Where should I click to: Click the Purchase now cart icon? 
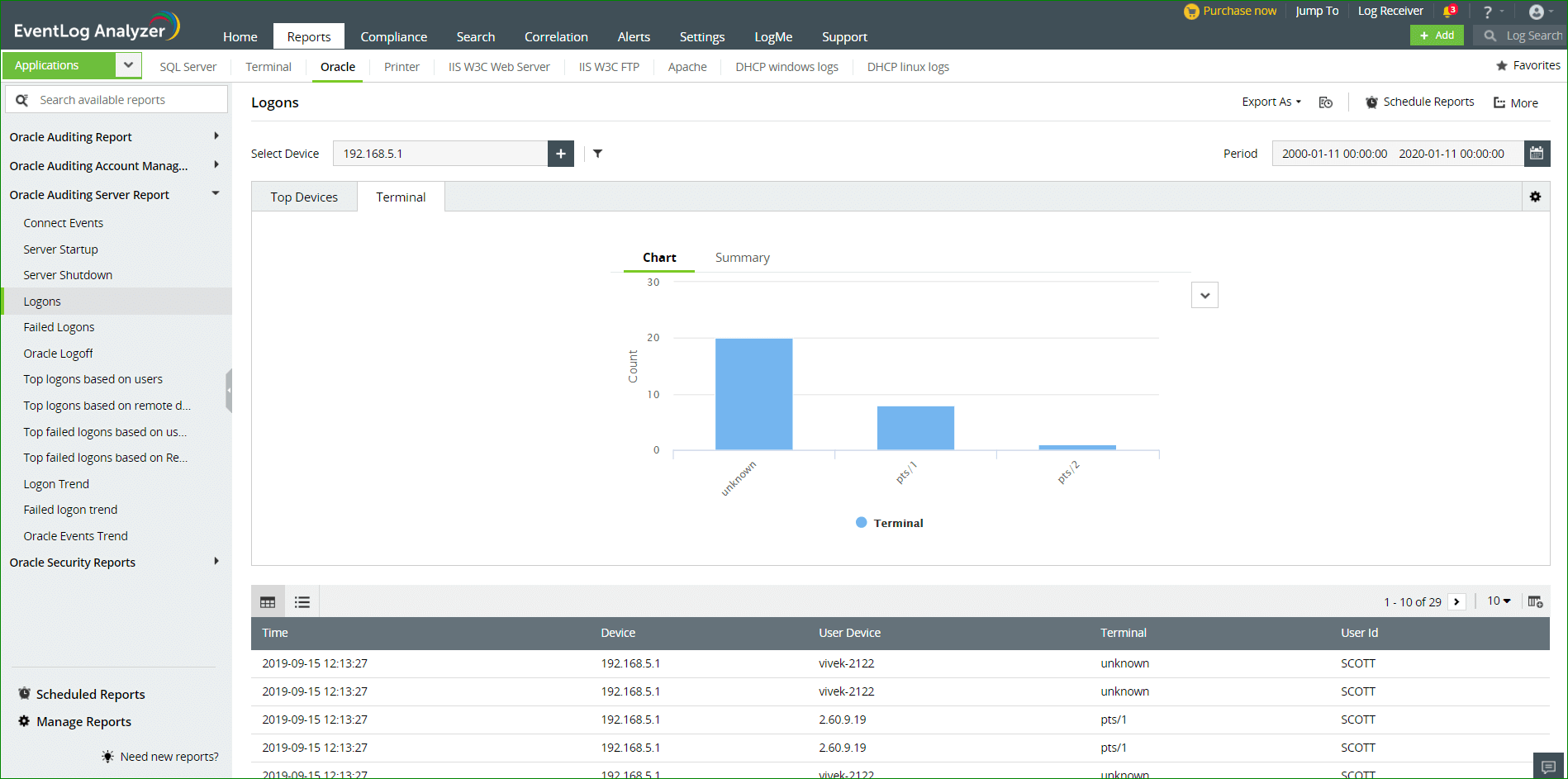(x=1191, y=12)
